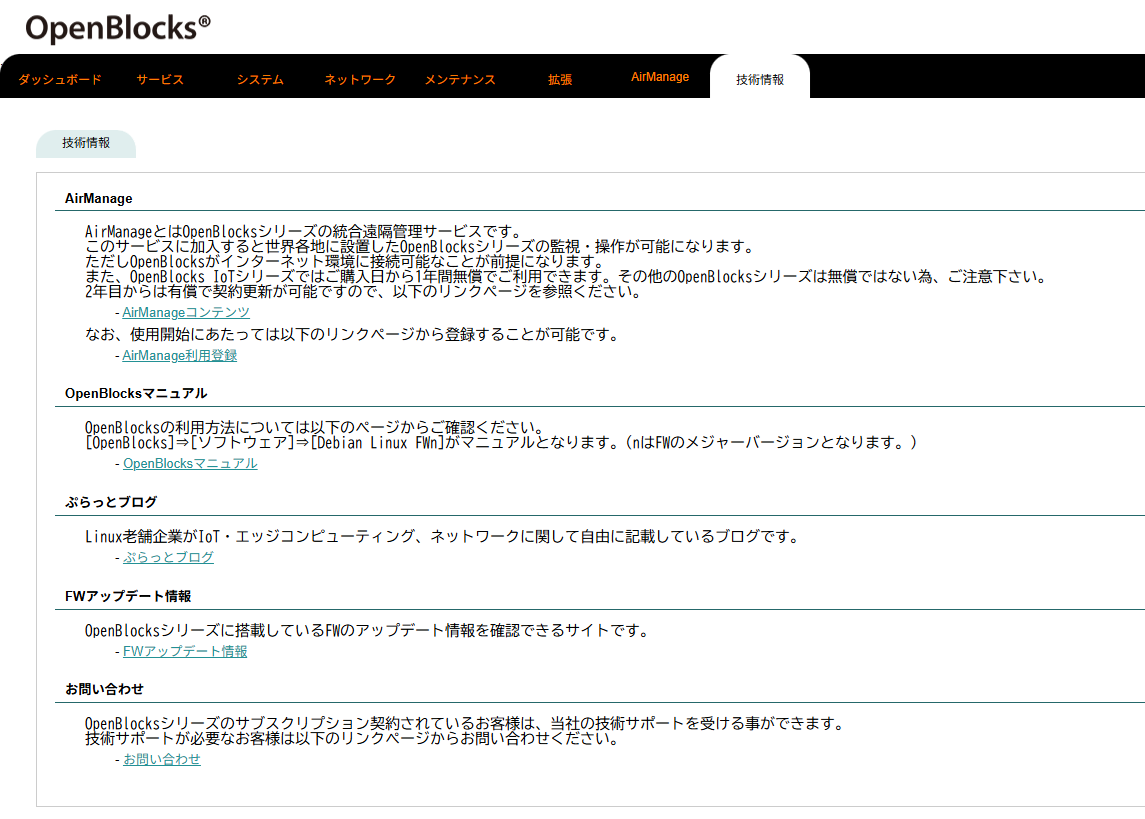
Task: Open the ダッシュボード menu tab
Action: coord(60,80)
